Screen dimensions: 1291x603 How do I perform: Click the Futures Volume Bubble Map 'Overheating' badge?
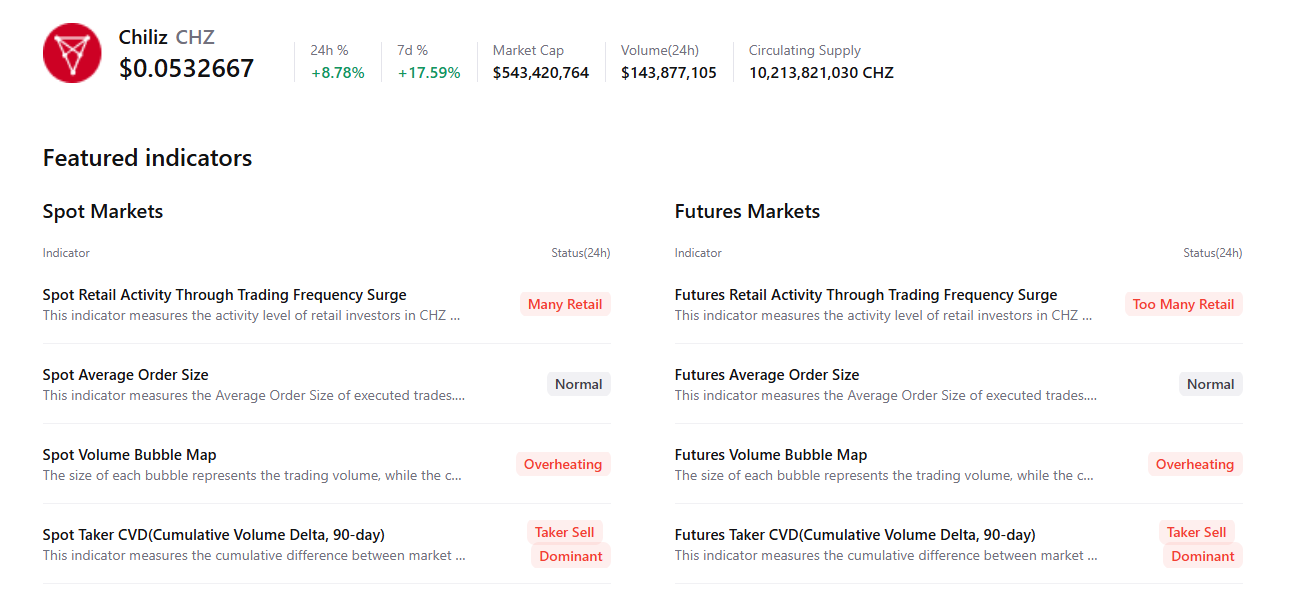(x=1194, y=464)
